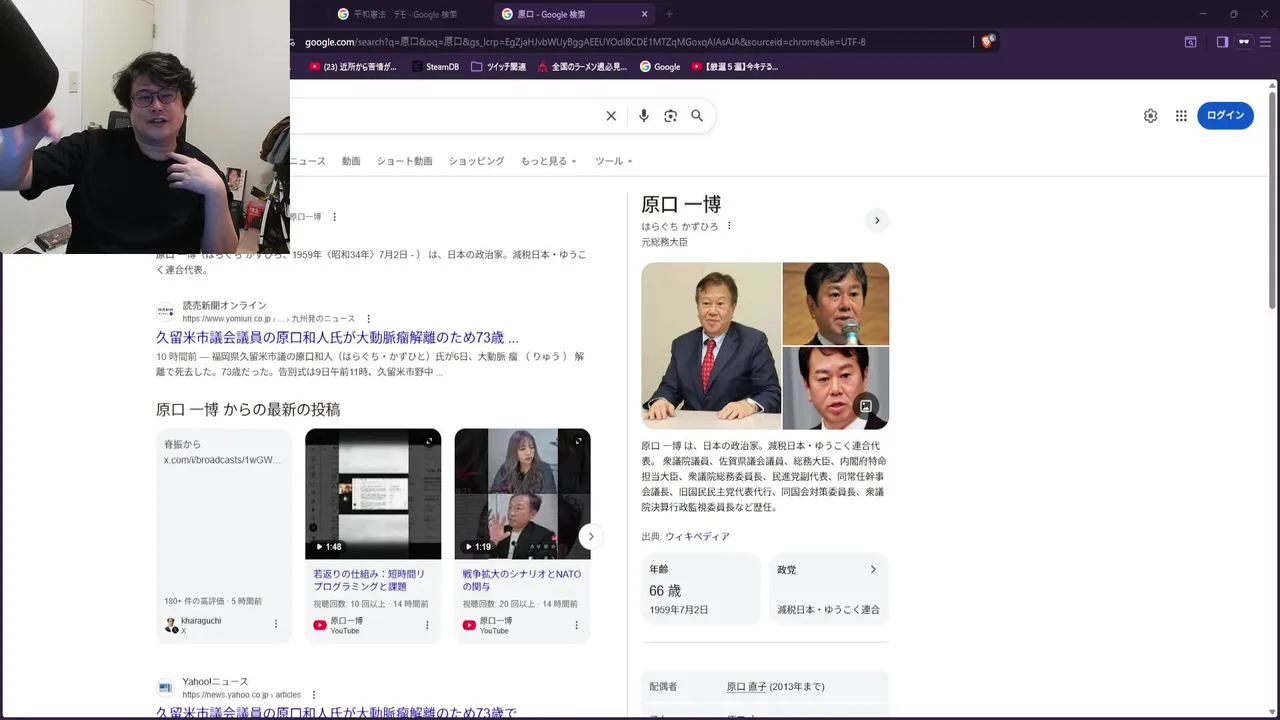Viewport: 1280px width, 720px height.
Task: Close the 原口 - Google 検索 tab
Action: pos(644,14)
